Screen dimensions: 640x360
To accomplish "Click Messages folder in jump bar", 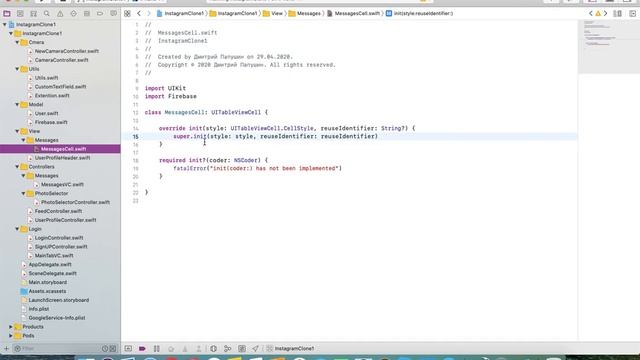I will click(x=304, y=13).
